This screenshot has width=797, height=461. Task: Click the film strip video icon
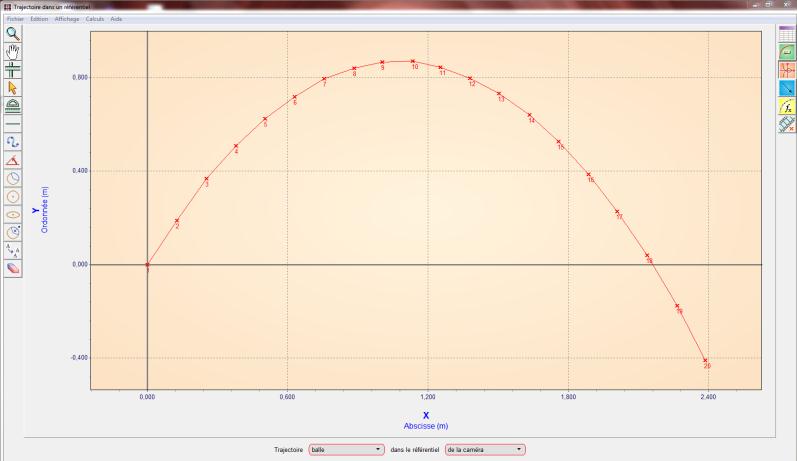click(786, 124)
